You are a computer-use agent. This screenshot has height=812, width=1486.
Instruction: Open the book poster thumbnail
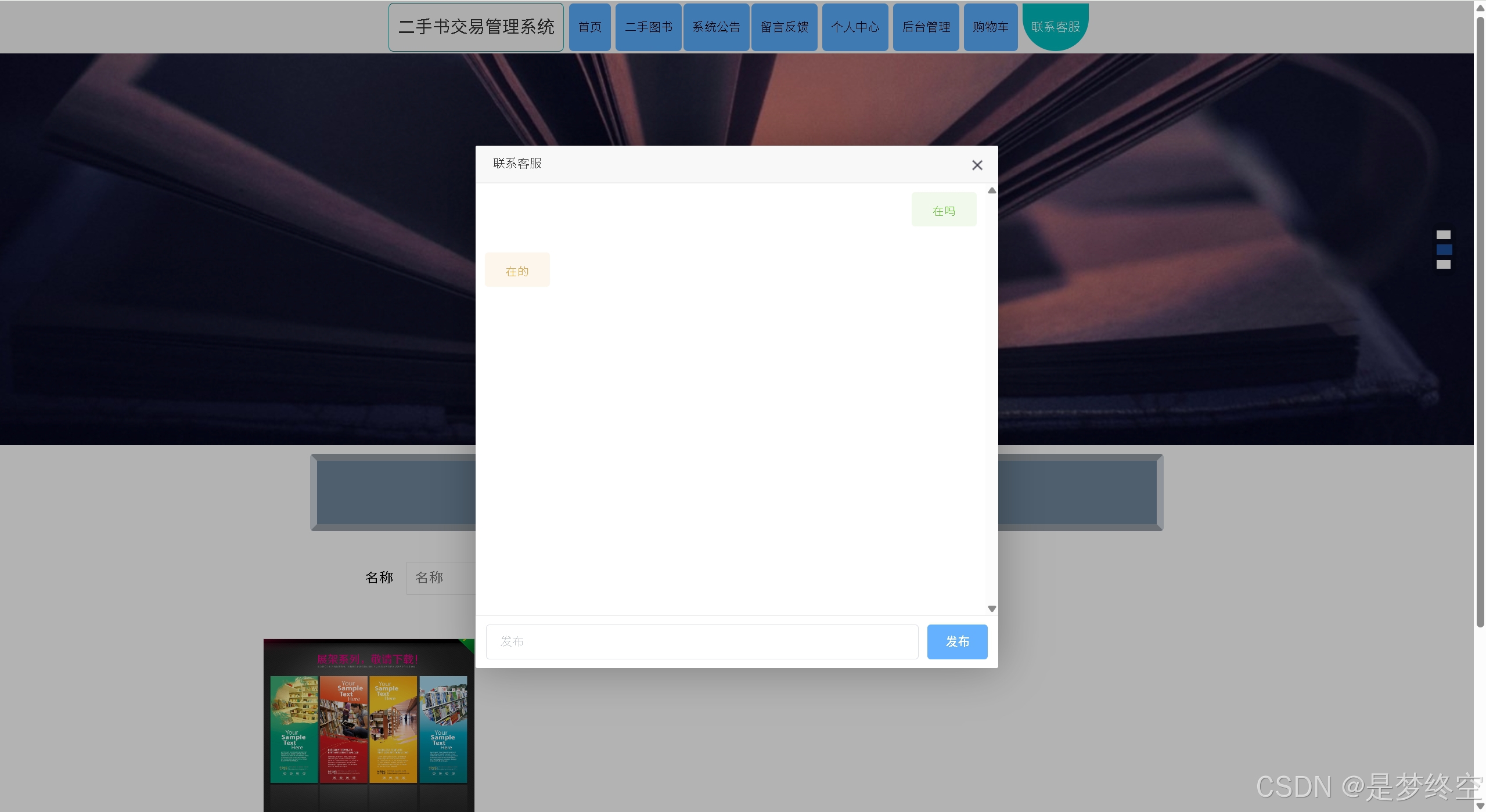368,725
